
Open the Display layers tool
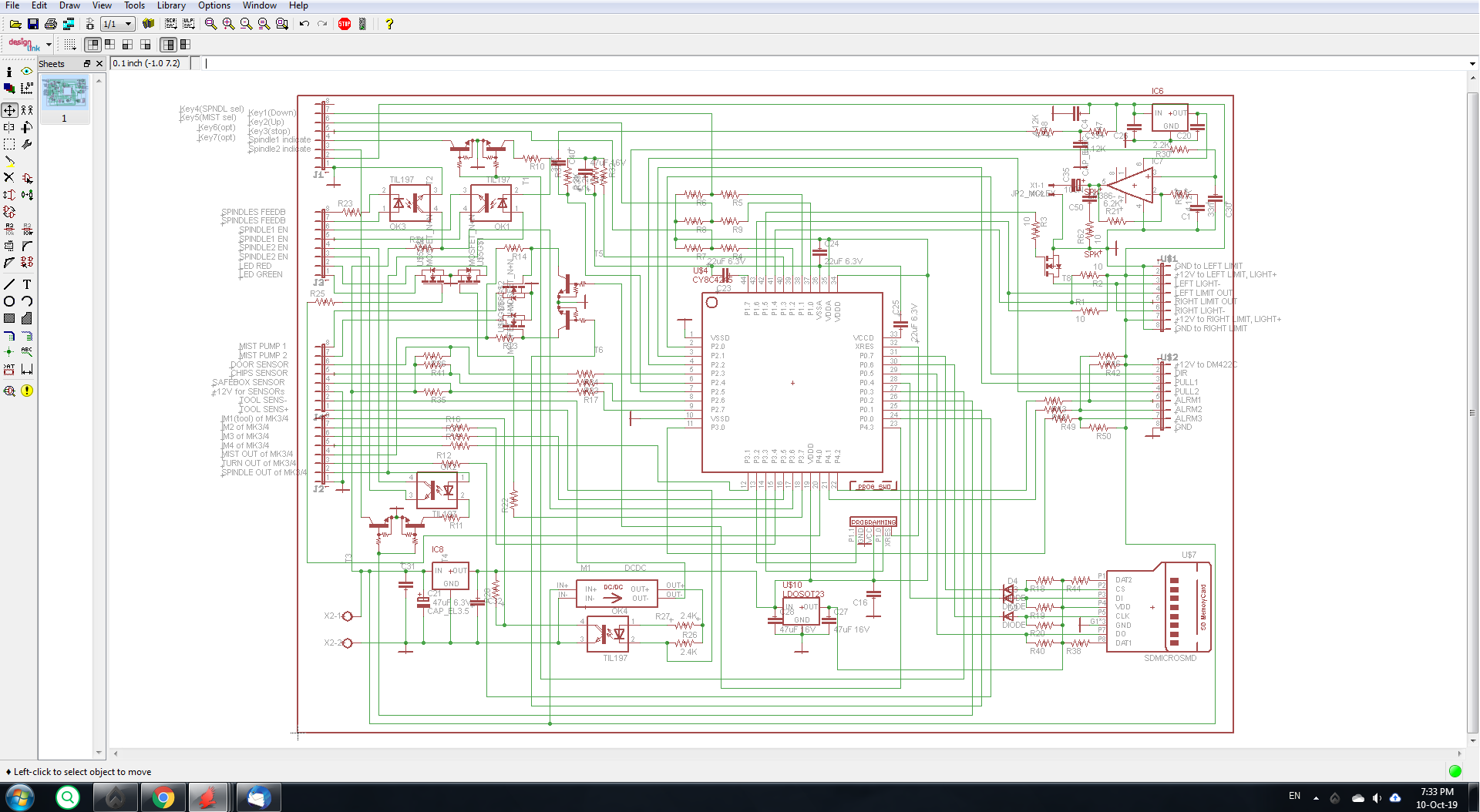point(9,89)
